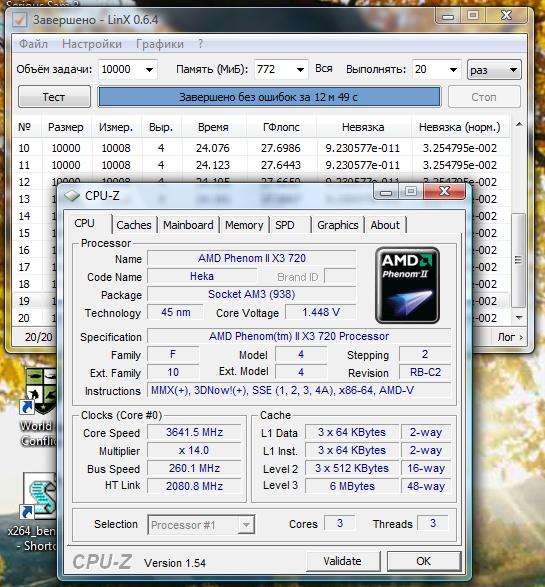Switch to the Mainboard tab
The image size is (545, 587).
click(188, 225)
